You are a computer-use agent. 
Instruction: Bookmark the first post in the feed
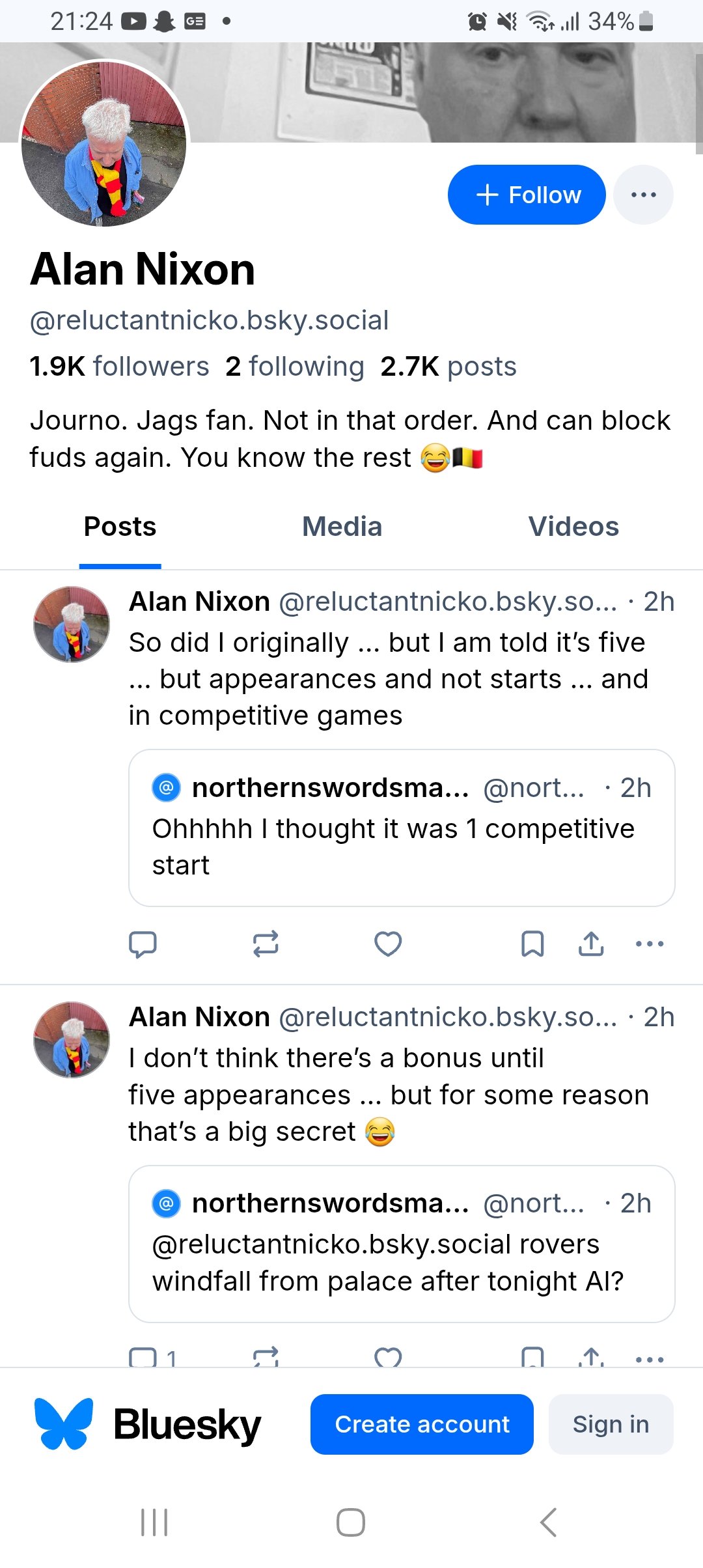click(x=532, y=944)
